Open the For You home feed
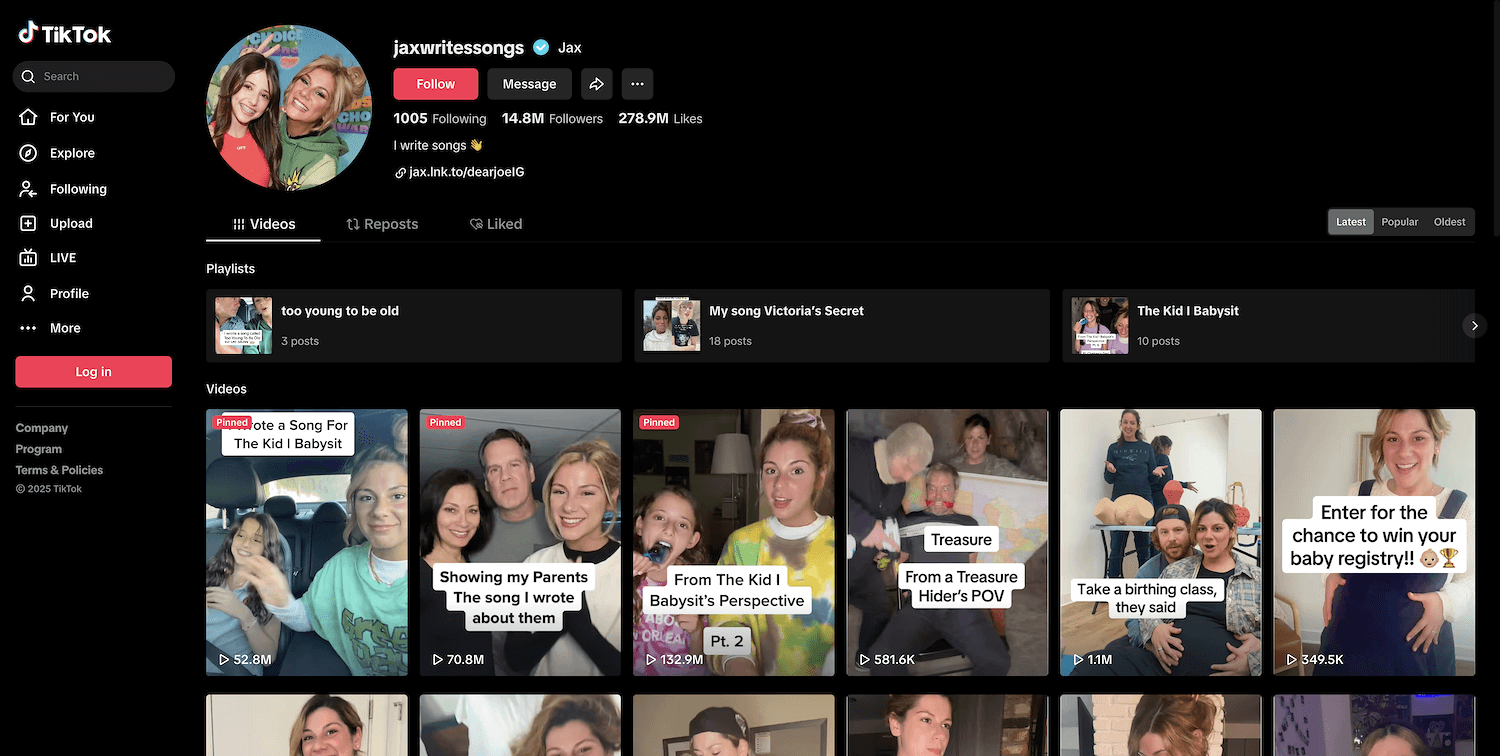Image resolution: width=1500 pixels, height=756 pixels. 71,117
